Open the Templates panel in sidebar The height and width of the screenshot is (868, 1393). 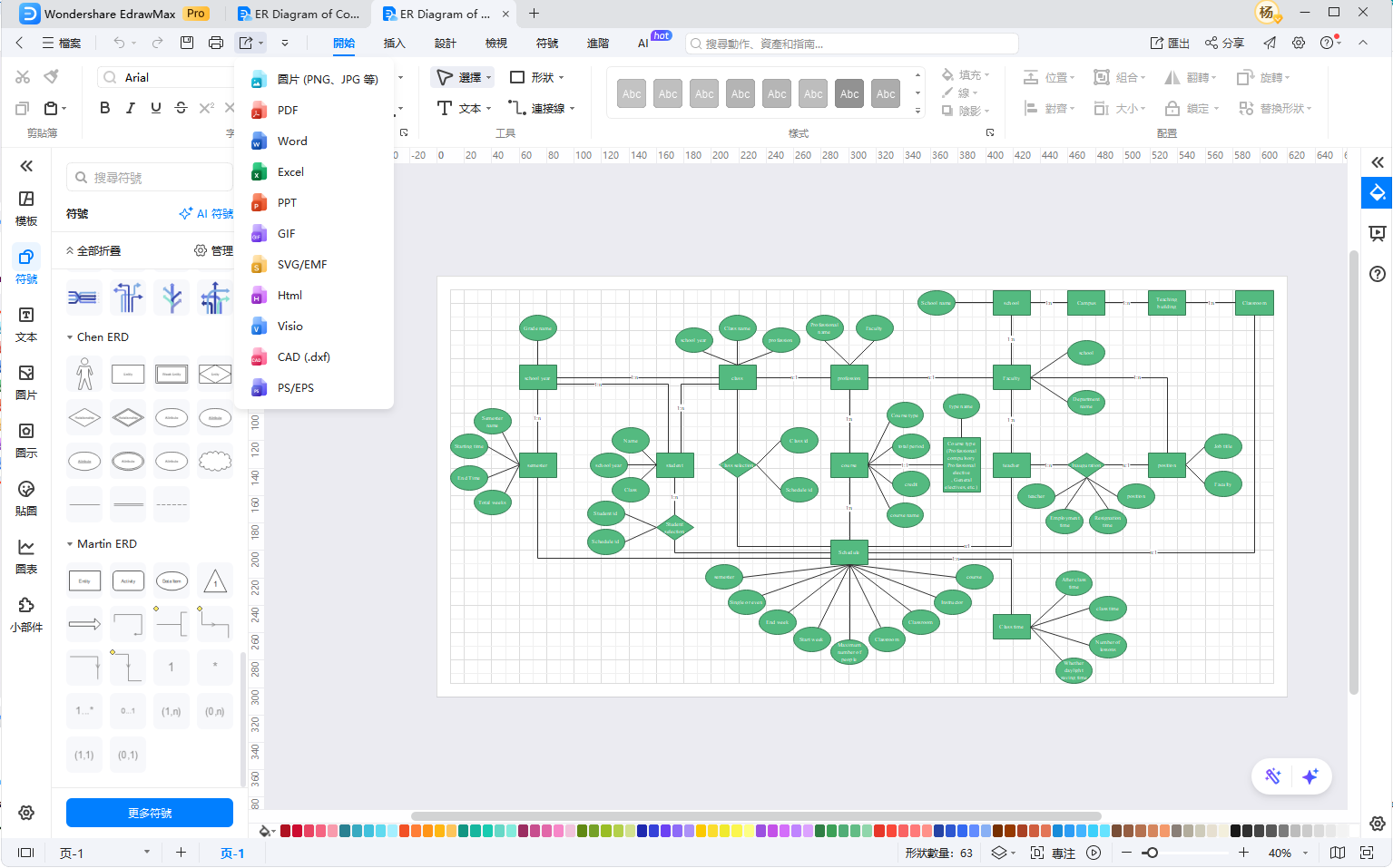26,208
